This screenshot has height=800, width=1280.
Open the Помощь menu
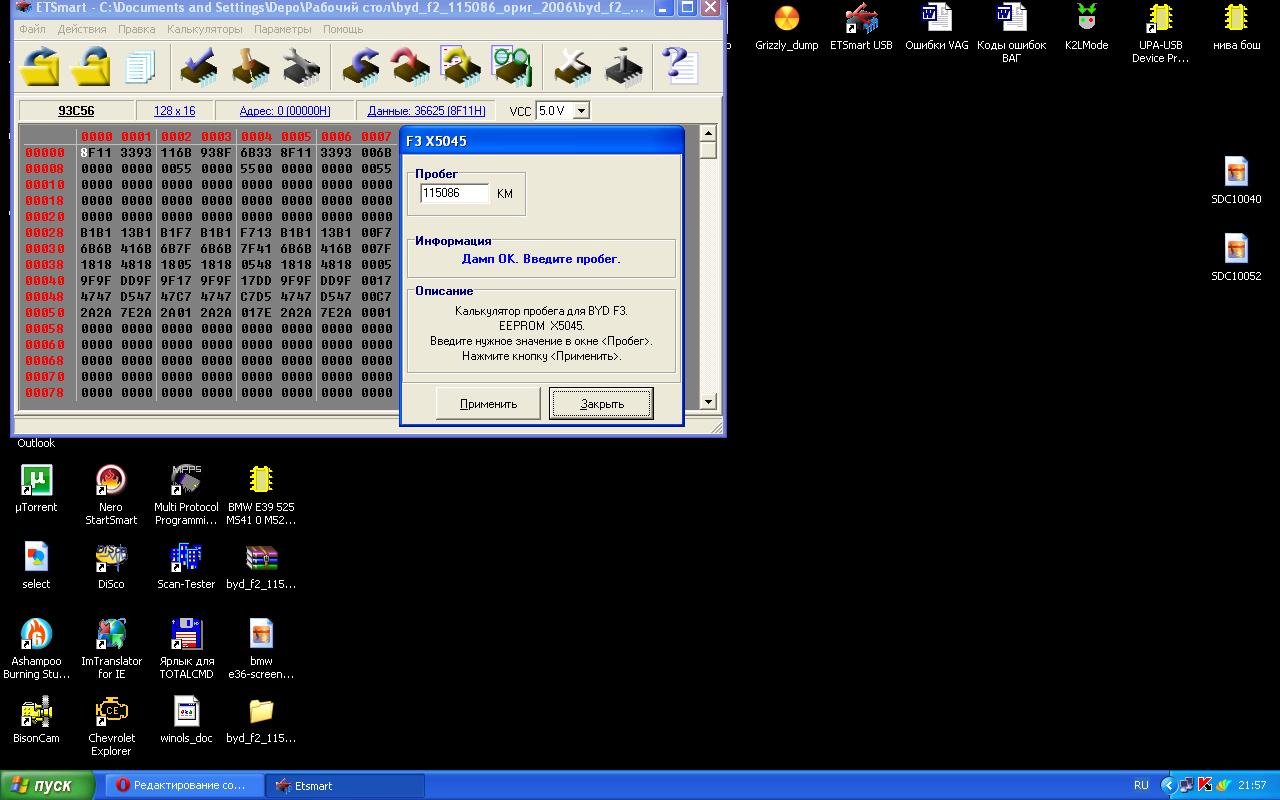pos(343,29)
